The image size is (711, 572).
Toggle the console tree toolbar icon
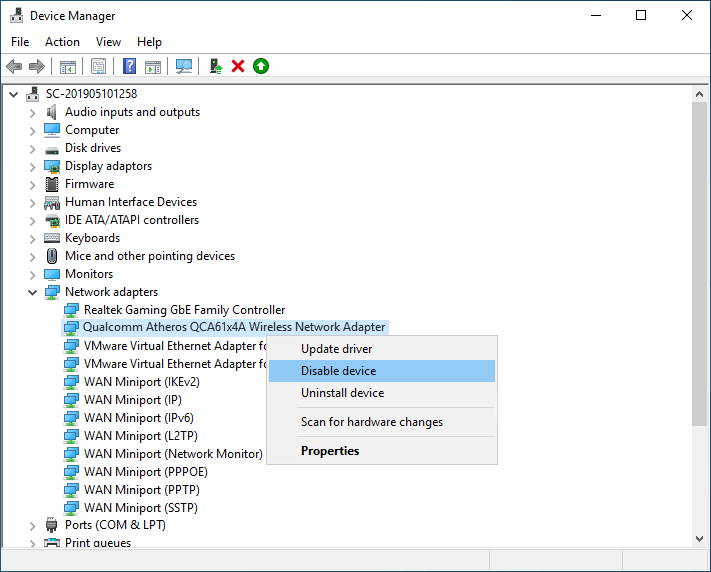click(68, 67)
